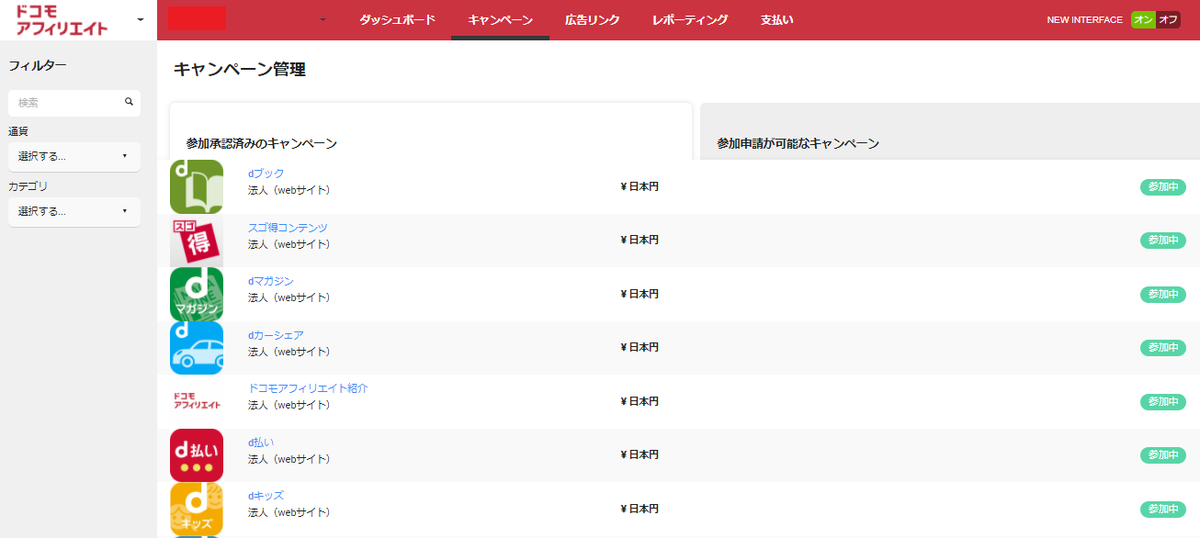Click the search magnifier icon in filter

(x=129, y=102)
